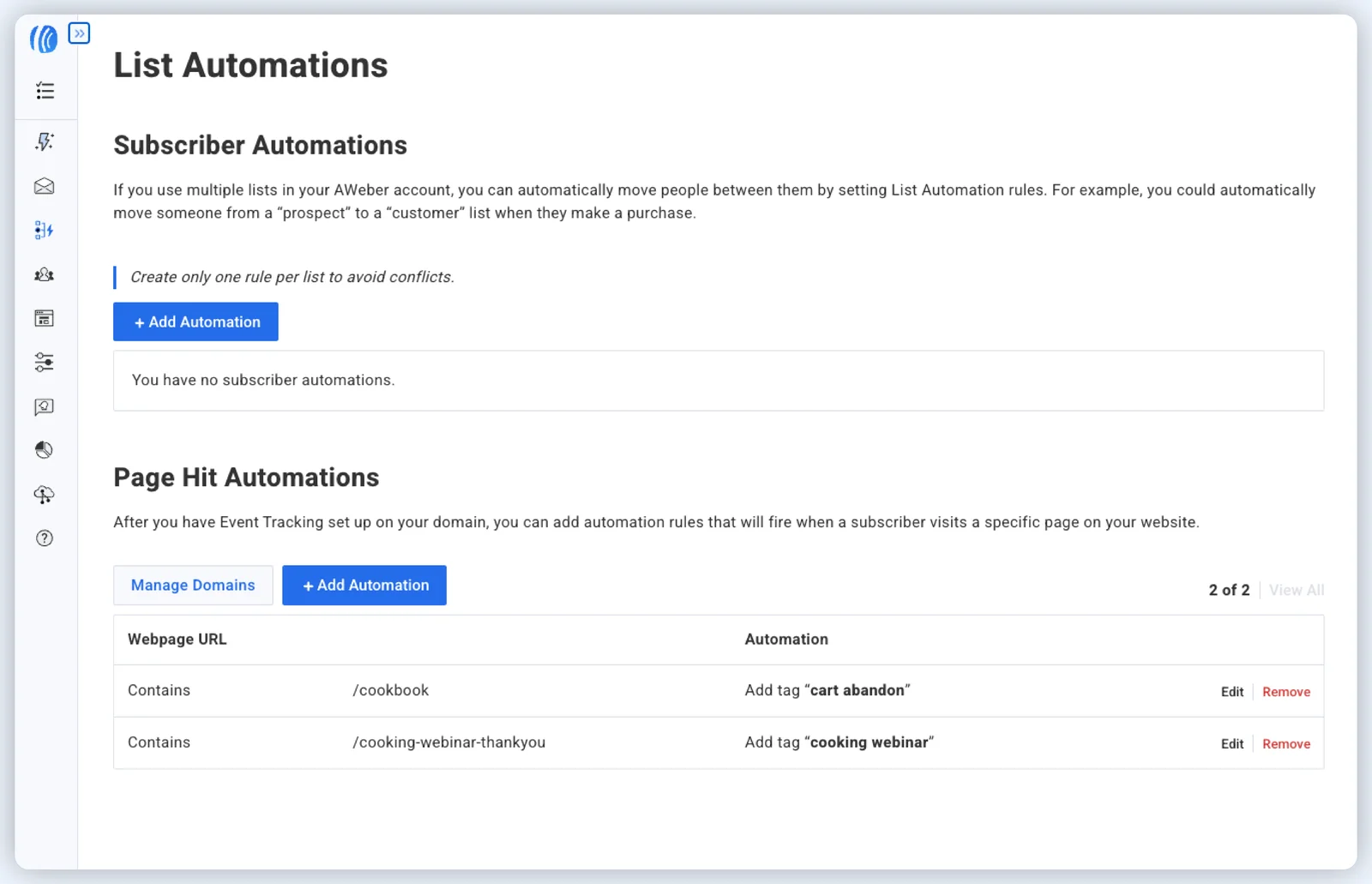This screenshot has height=884, width=1372.
Task: Remove the cooking-webinar-thankyou automation
Action: coord(1286,744)
